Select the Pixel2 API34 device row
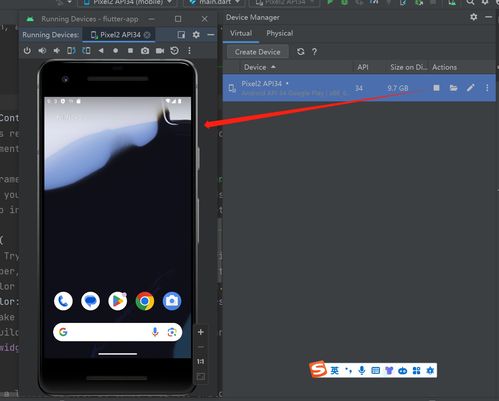The width and height of the screenshot is (499, 401). [x=359, y=88]
